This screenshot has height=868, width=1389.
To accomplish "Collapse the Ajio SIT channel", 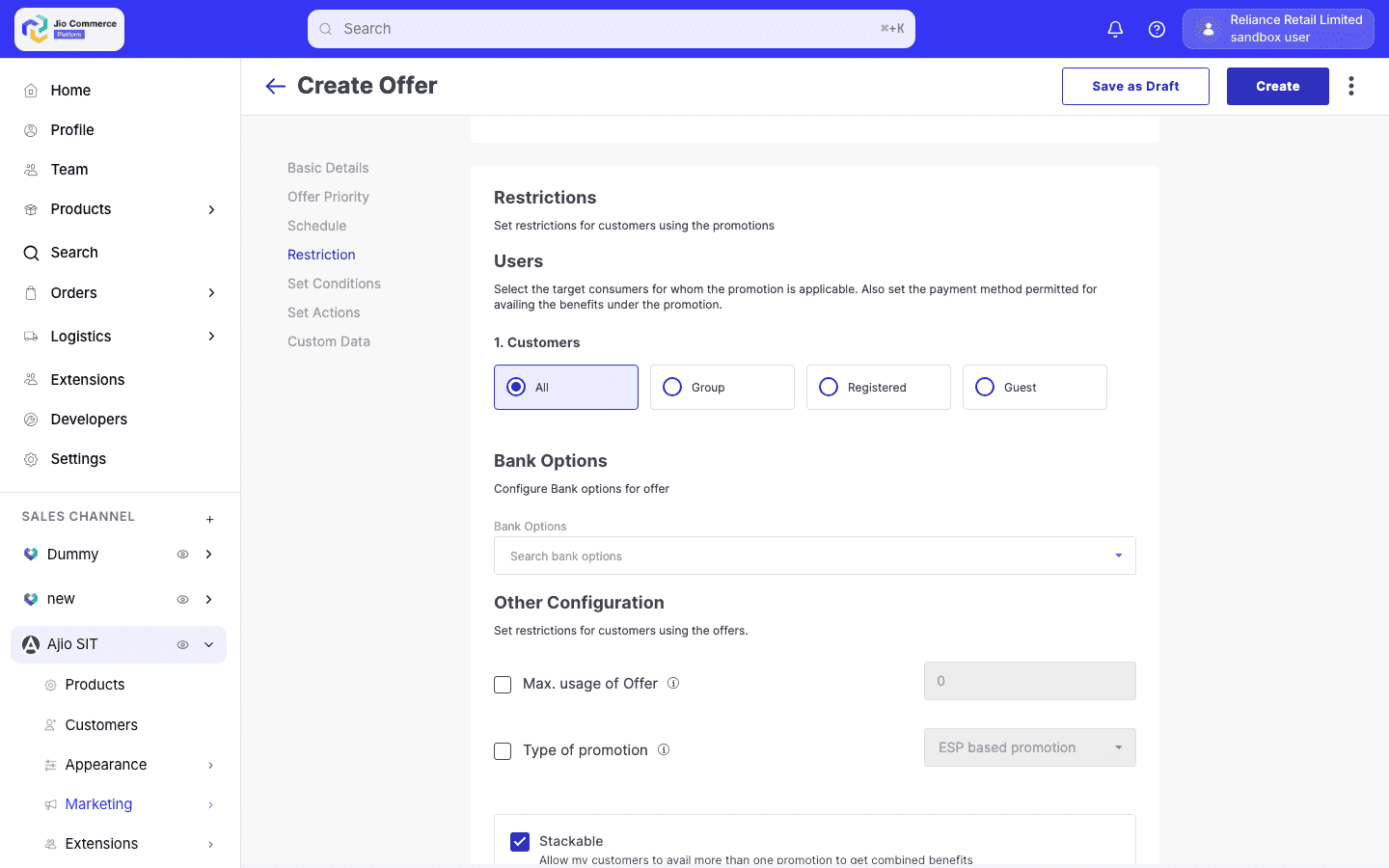I will tap(207, 644).
